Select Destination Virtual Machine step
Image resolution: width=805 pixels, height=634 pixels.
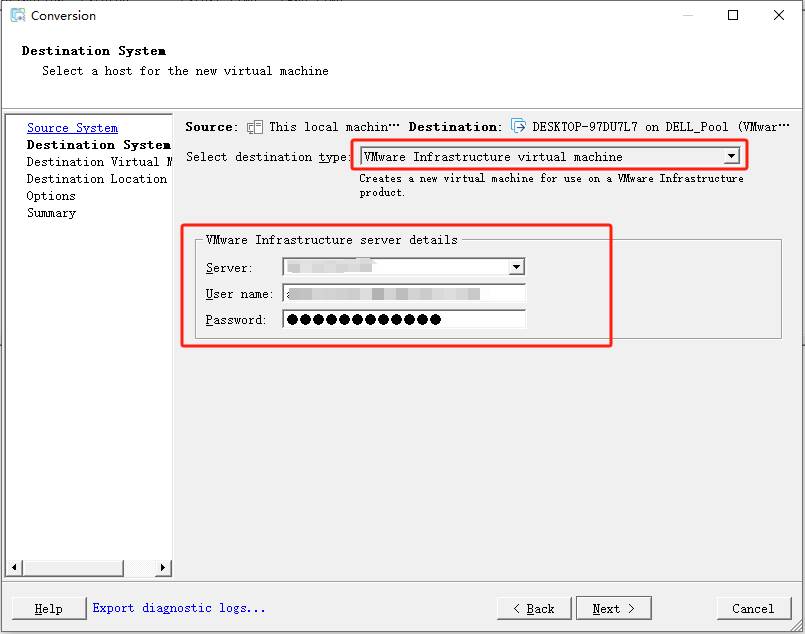(x=100, y=162)
